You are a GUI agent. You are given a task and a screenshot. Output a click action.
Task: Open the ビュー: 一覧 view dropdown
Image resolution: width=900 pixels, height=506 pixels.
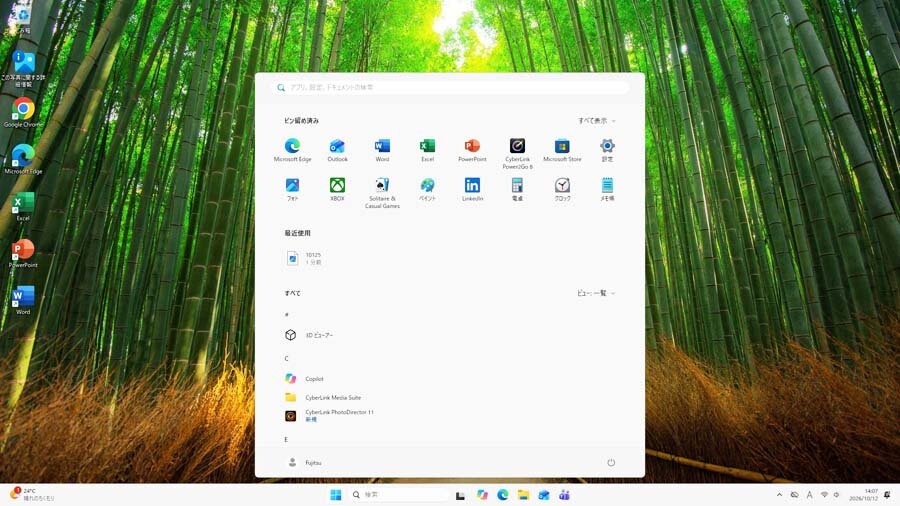coord(596,293)
